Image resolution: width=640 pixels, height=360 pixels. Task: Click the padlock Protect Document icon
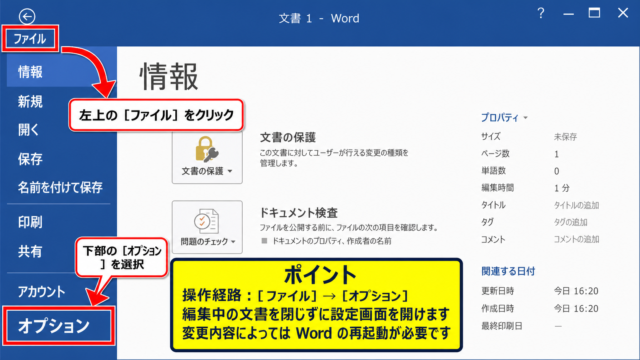pyautogui.click(x=207, y=149)
